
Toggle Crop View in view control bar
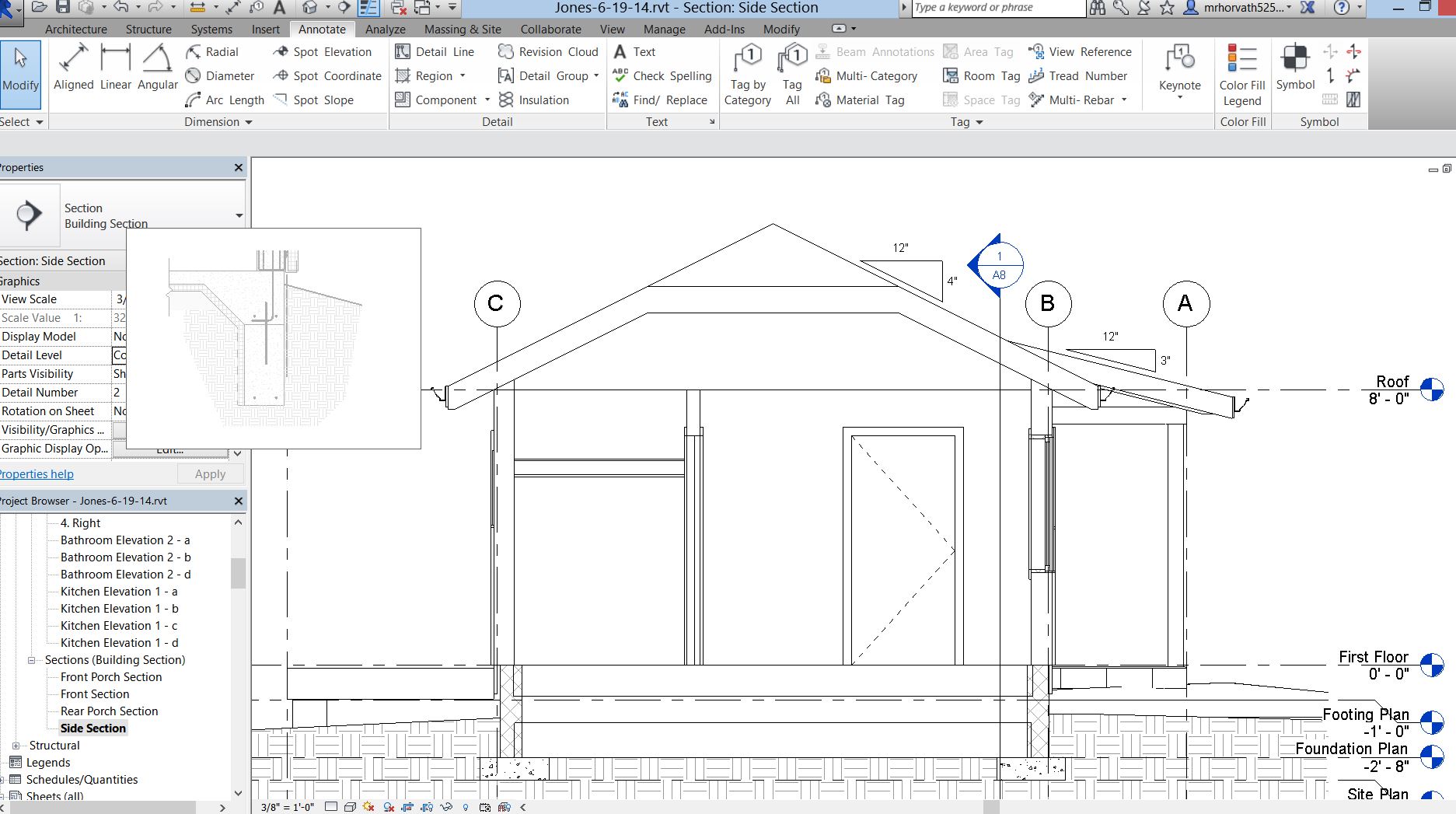point(407,807)
